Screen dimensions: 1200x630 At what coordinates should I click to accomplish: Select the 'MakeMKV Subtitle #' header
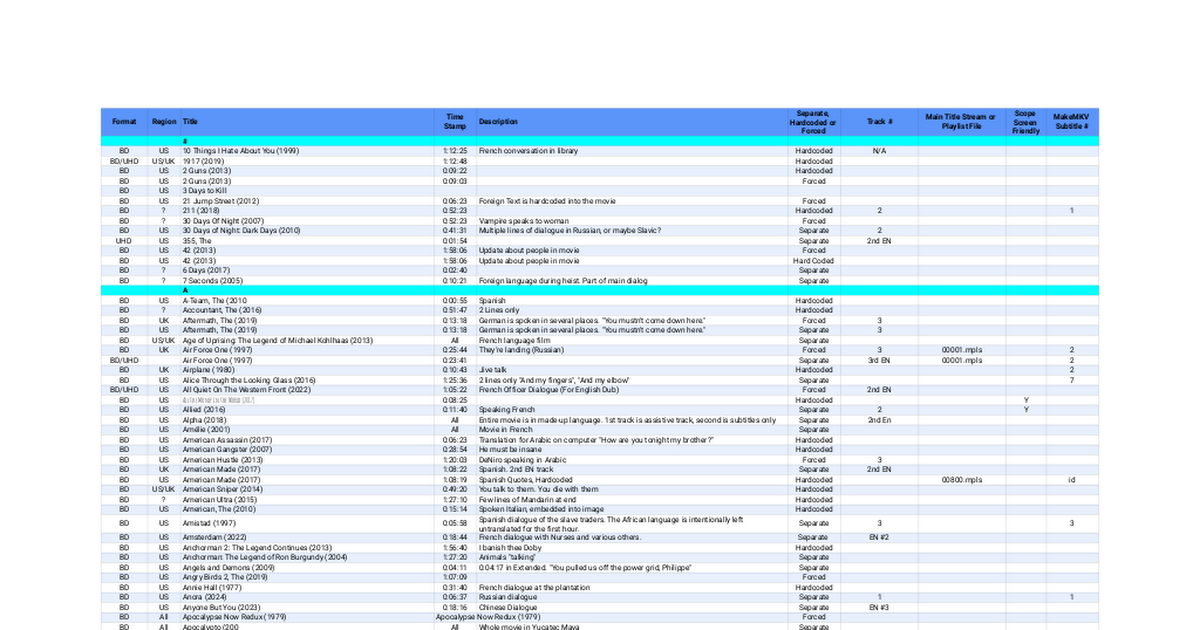(x=1071, y=122)
